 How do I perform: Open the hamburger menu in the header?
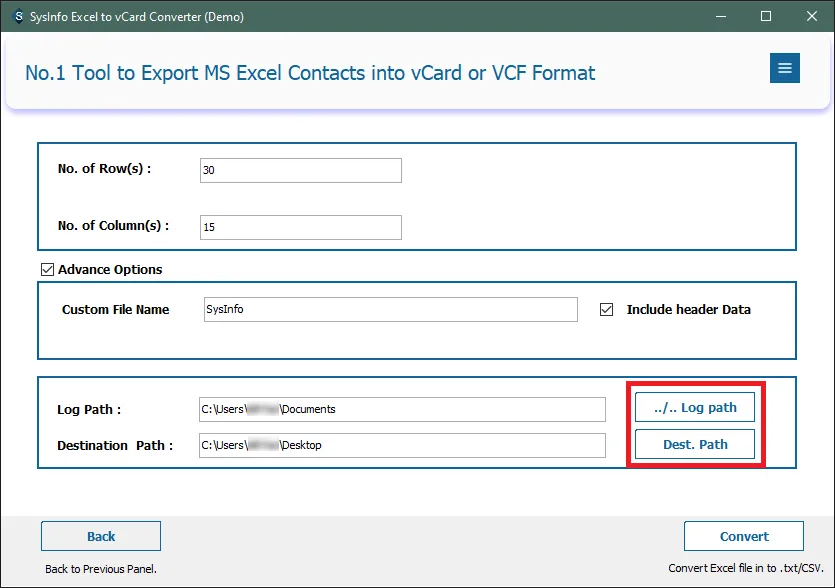coord(784,68)
